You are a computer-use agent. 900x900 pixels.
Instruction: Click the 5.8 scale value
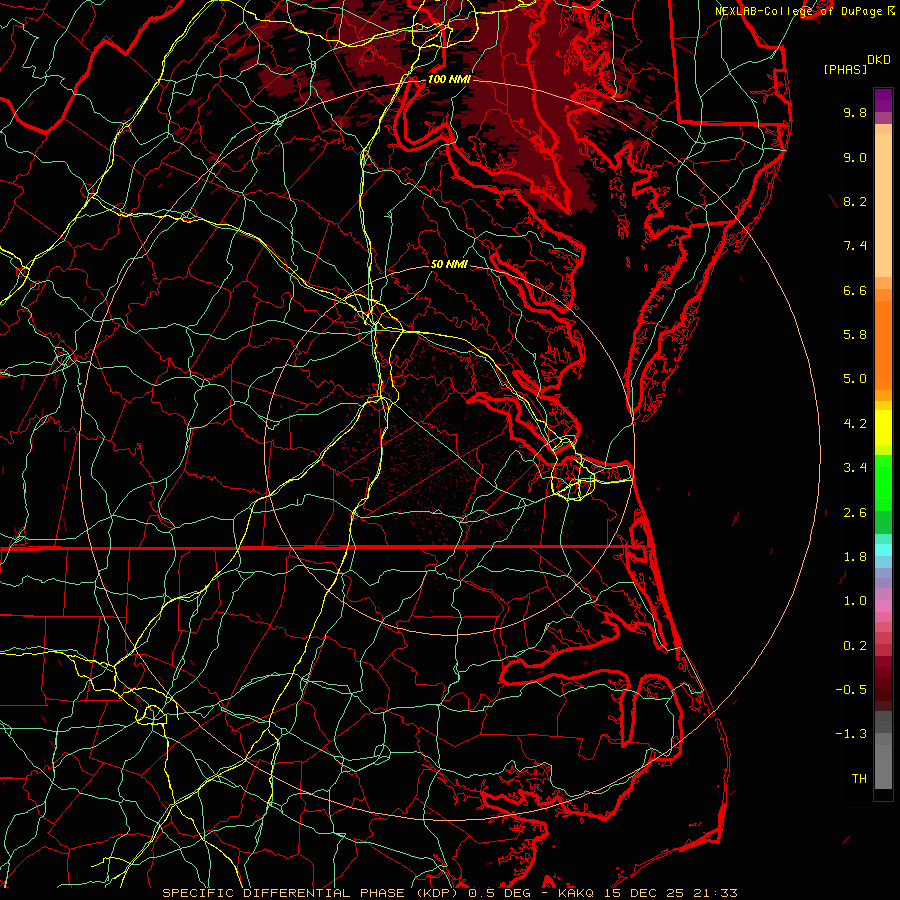click(x=855, y=335)
